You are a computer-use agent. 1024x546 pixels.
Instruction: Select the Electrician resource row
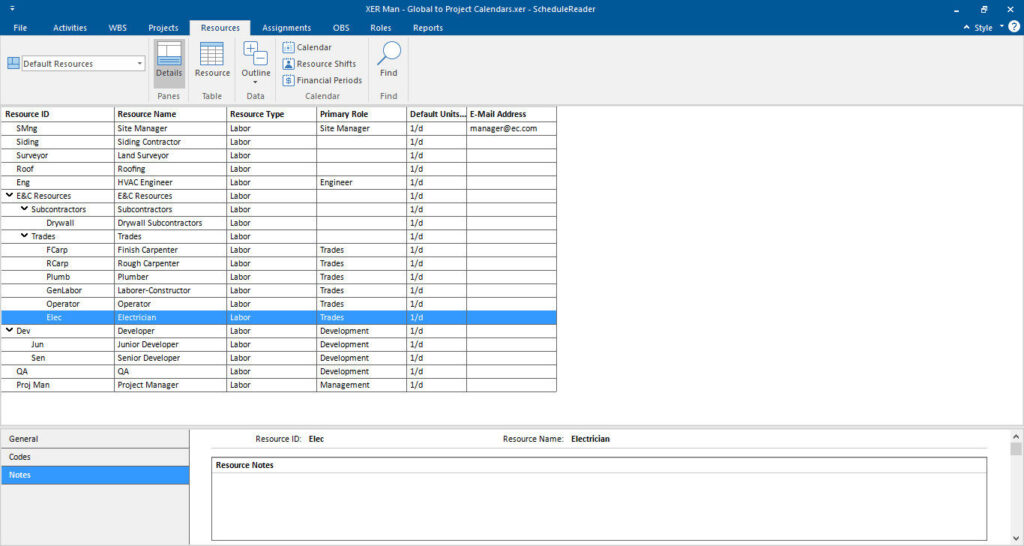(x=279, y=317)
